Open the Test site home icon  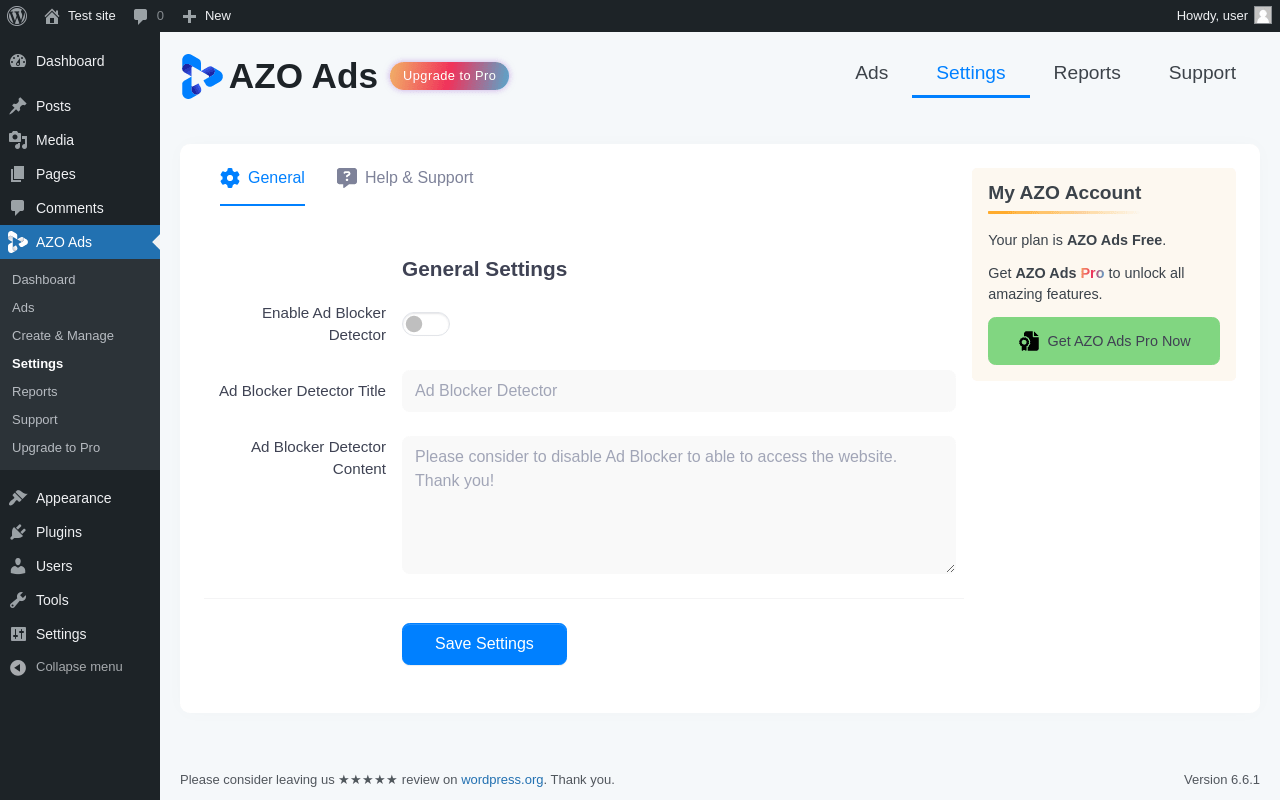52,16
